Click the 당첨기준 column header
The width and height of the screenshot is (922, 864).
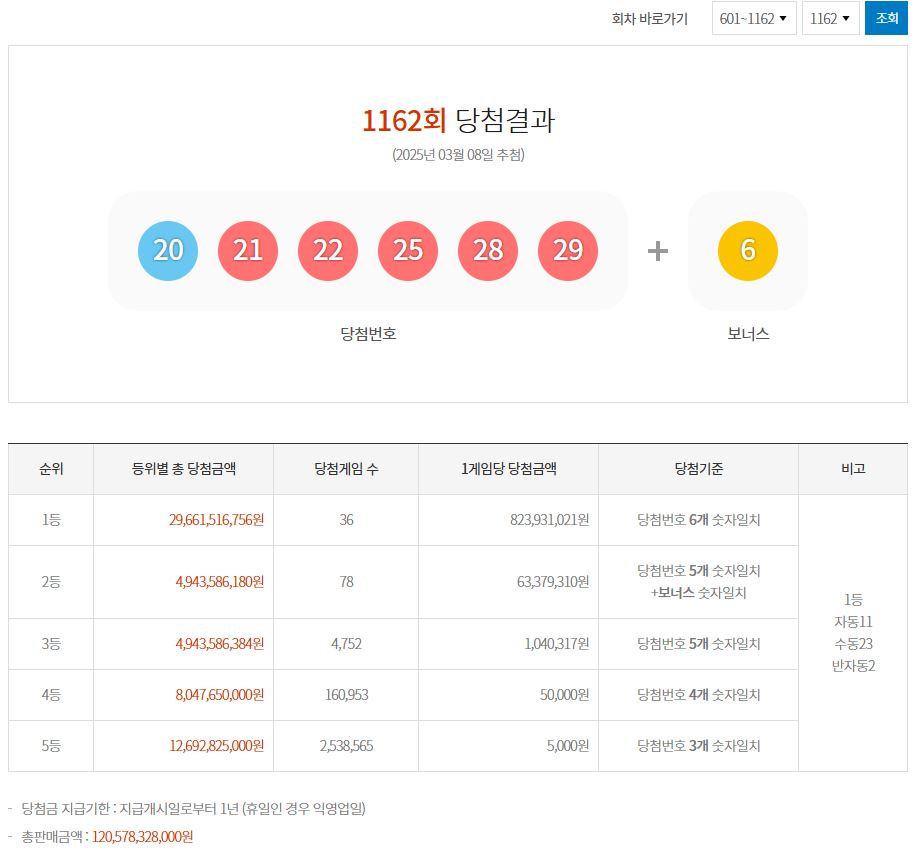[699, 469]
